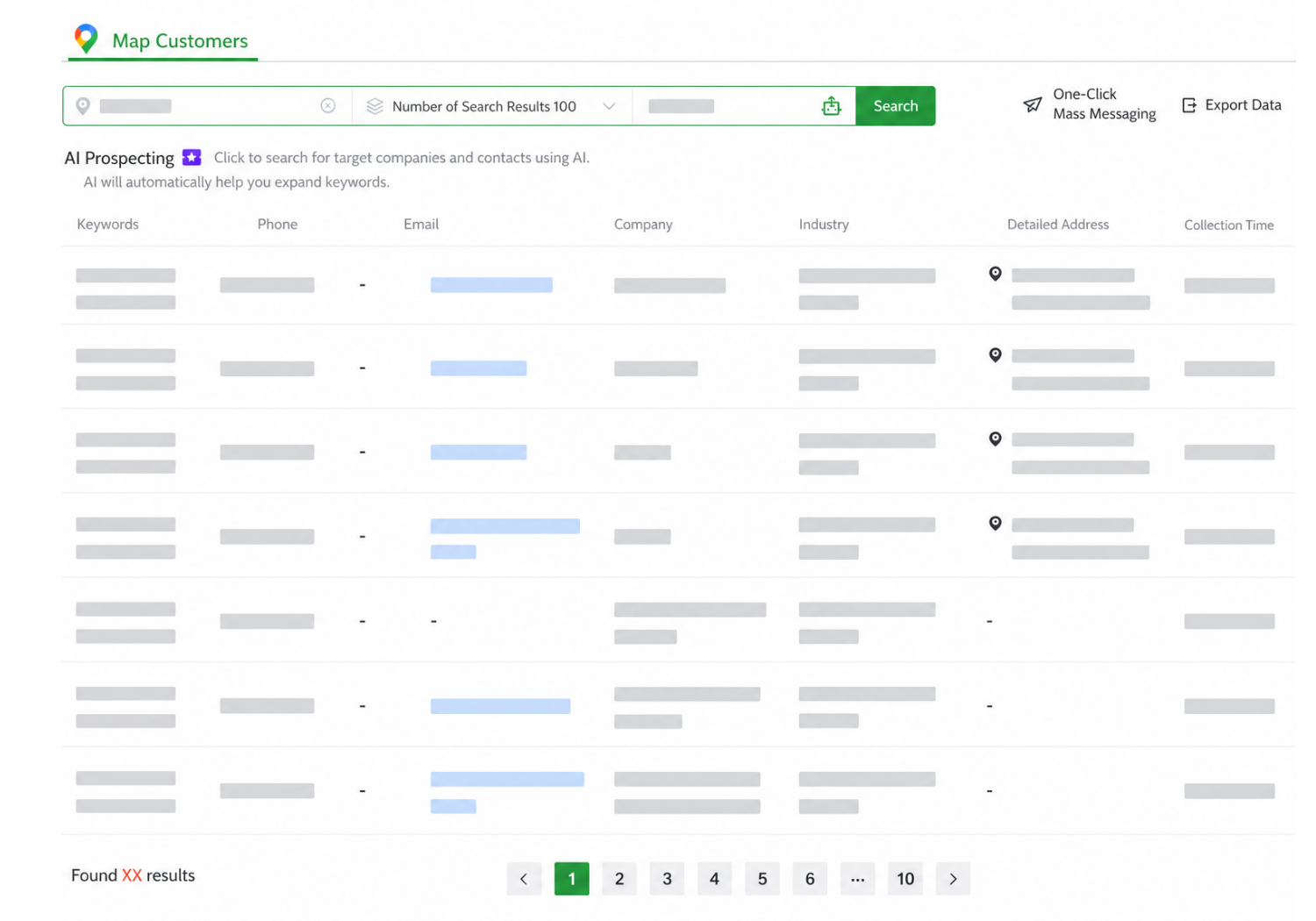
Task: Click the paper plane mass messaging icon
Action: (1033, 105)
